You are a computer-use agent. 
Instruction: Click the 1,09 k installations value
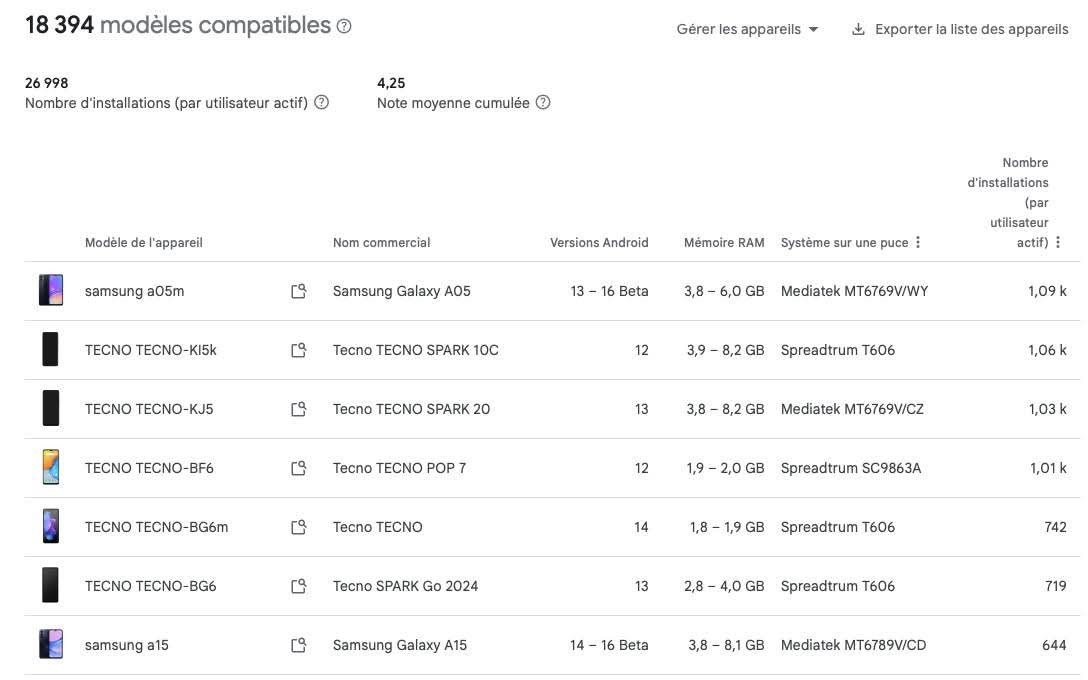pos(1047,291)
